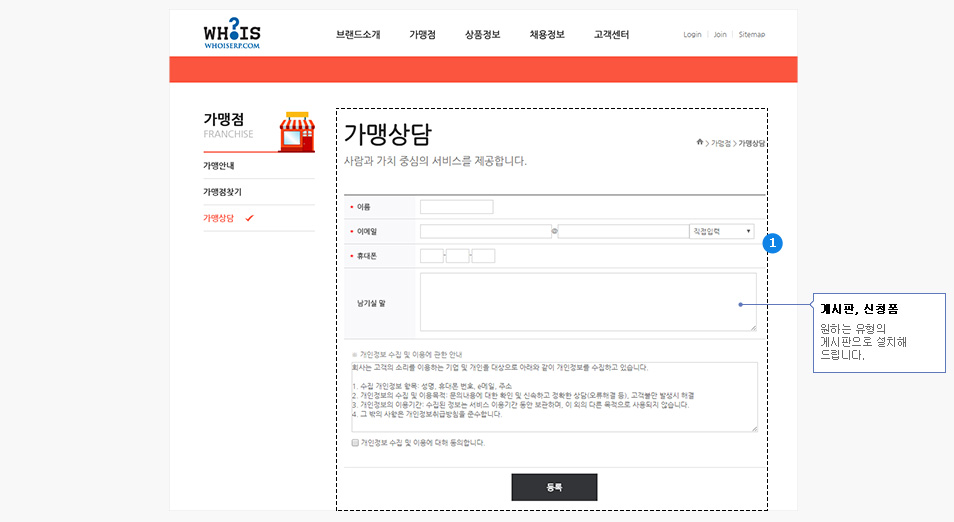Click the Login link
This screenshot has width=954, height=522.
(x=692, y=34)
